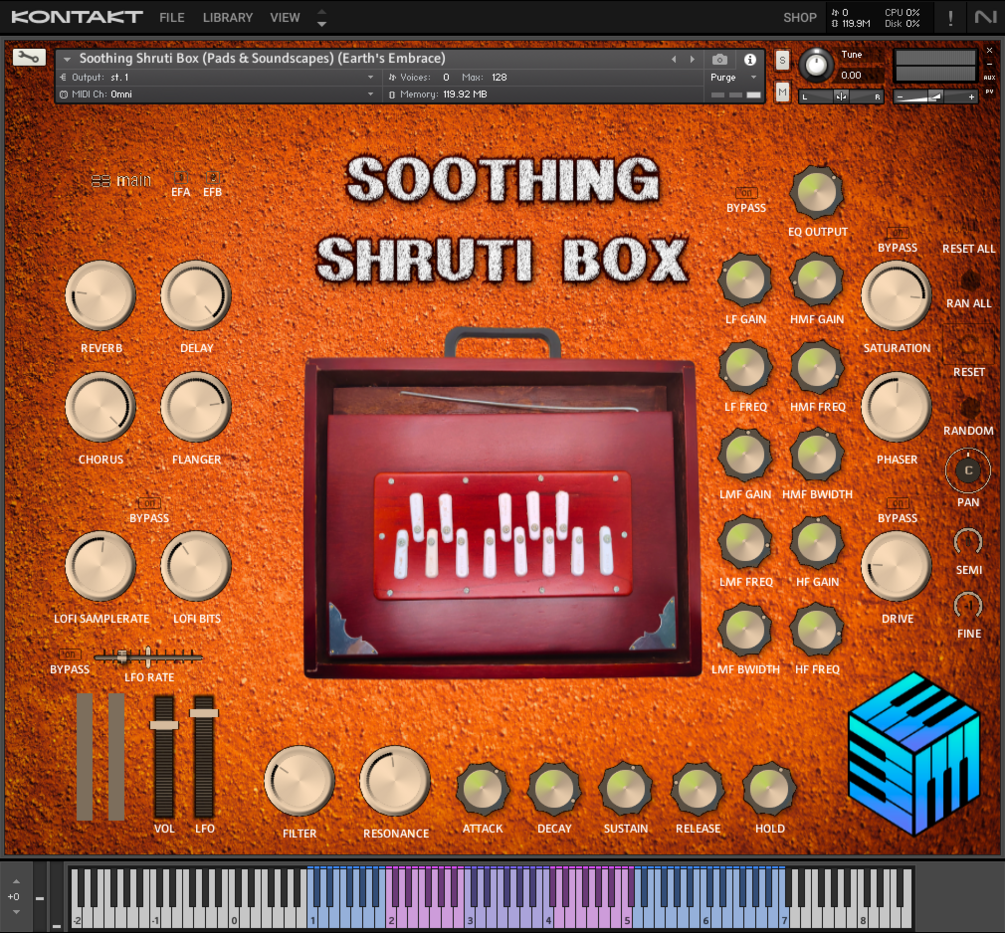Click the Tune knob

tap(816, 65)
